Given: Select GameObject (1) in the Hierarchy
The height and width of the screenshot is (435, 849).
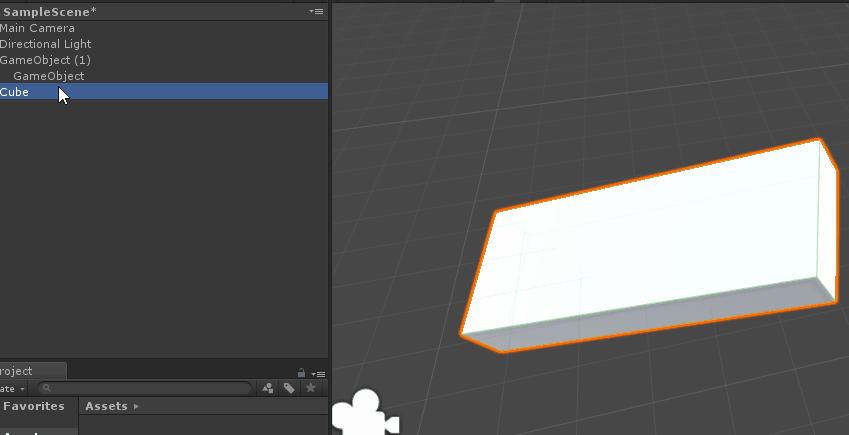Looking at the screenshot, I should click(x=164, y=60).
